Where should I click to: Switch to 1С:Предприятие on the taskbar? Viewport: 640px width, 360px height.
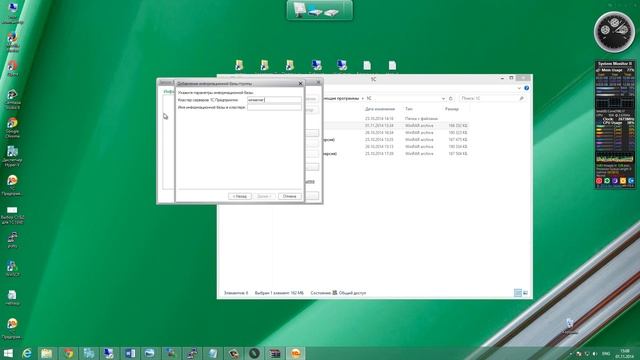295,353
